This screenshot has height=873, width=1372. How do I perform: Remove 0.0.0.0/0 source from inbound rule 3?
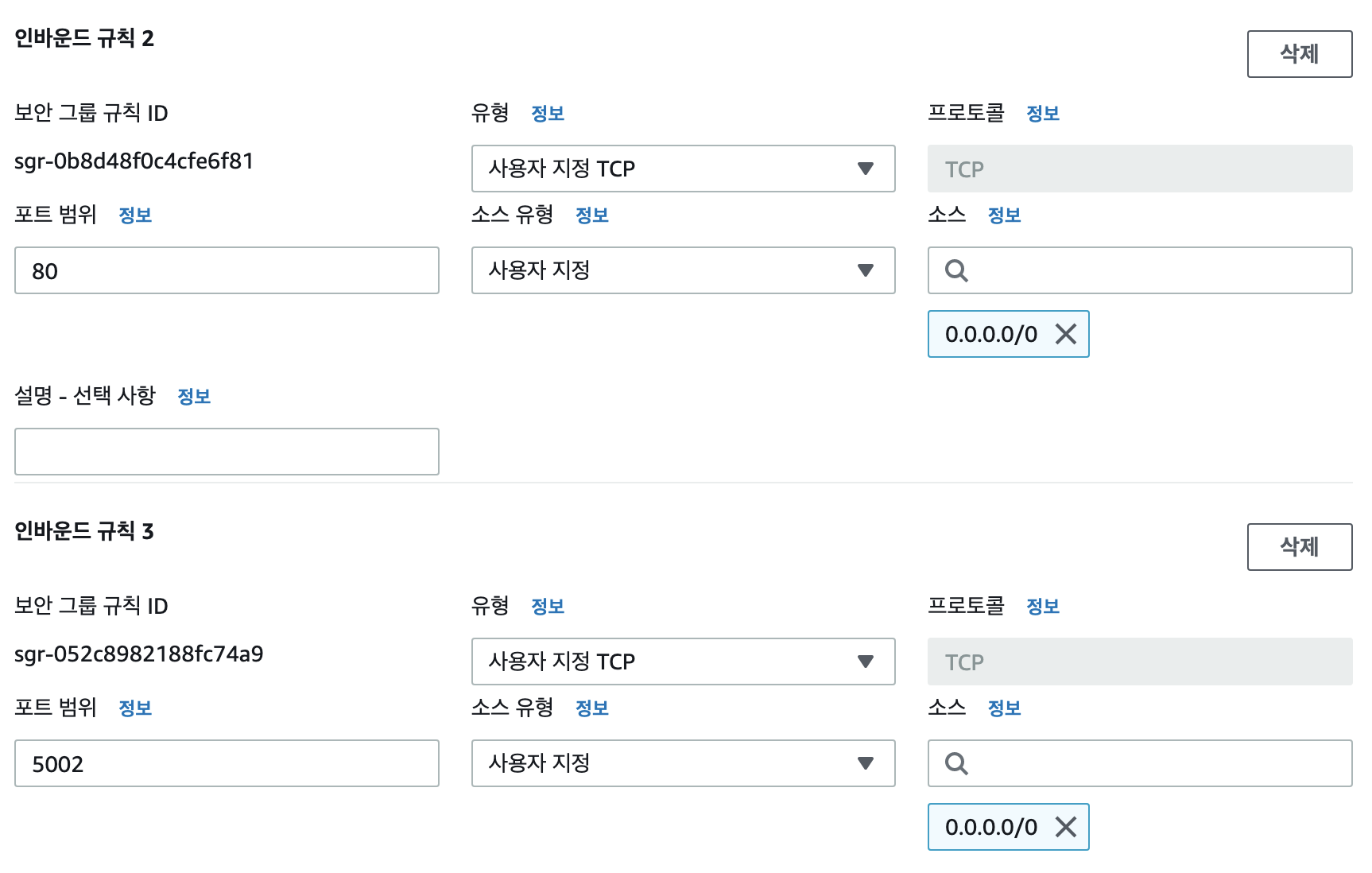(x=1065, y=827)
